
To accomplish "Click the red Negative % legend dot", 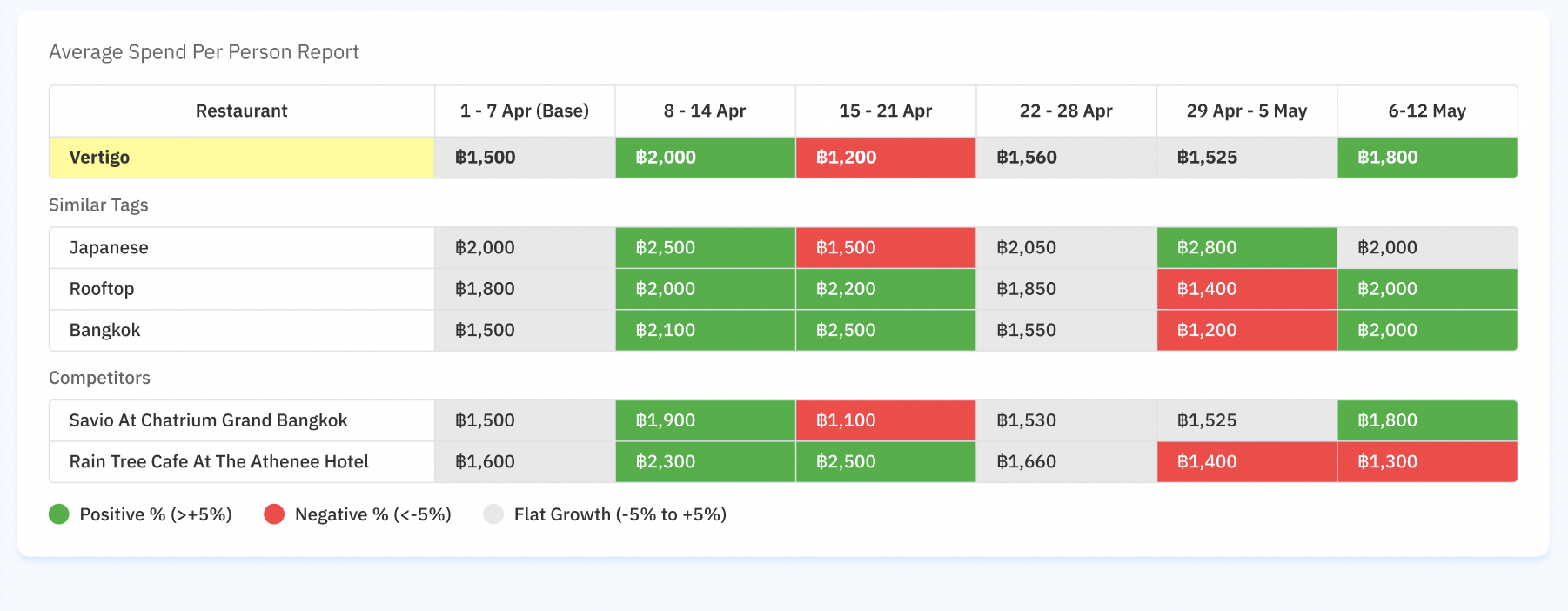I will [274, 514].
